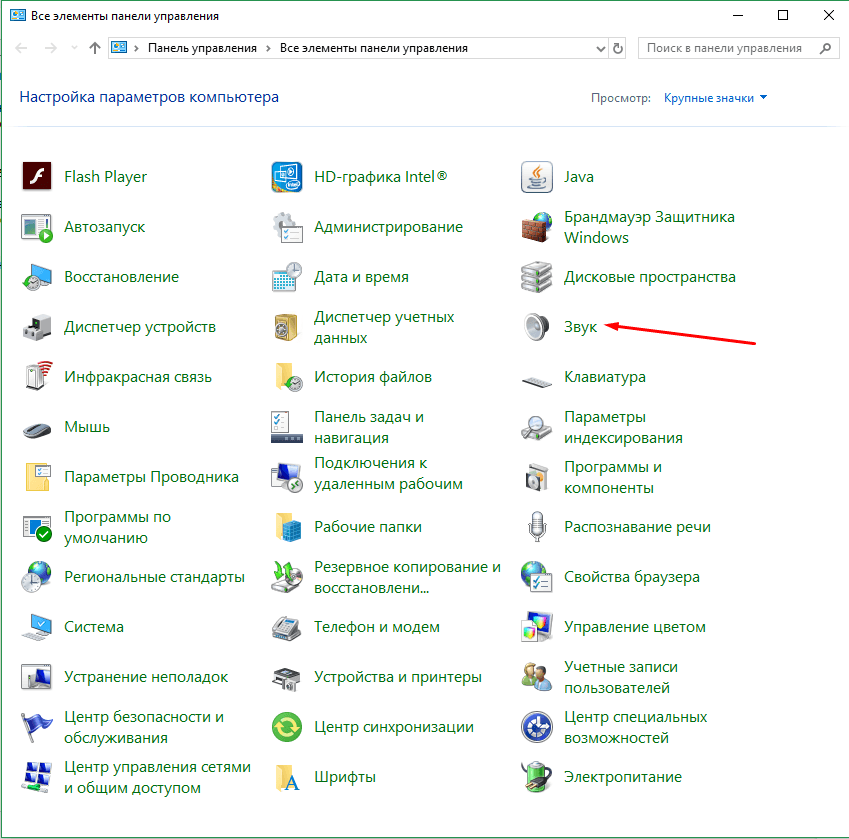This screenshot has height=839, width=849.
Task: Click the control panel icon in address bar
Action: [119, 48]
